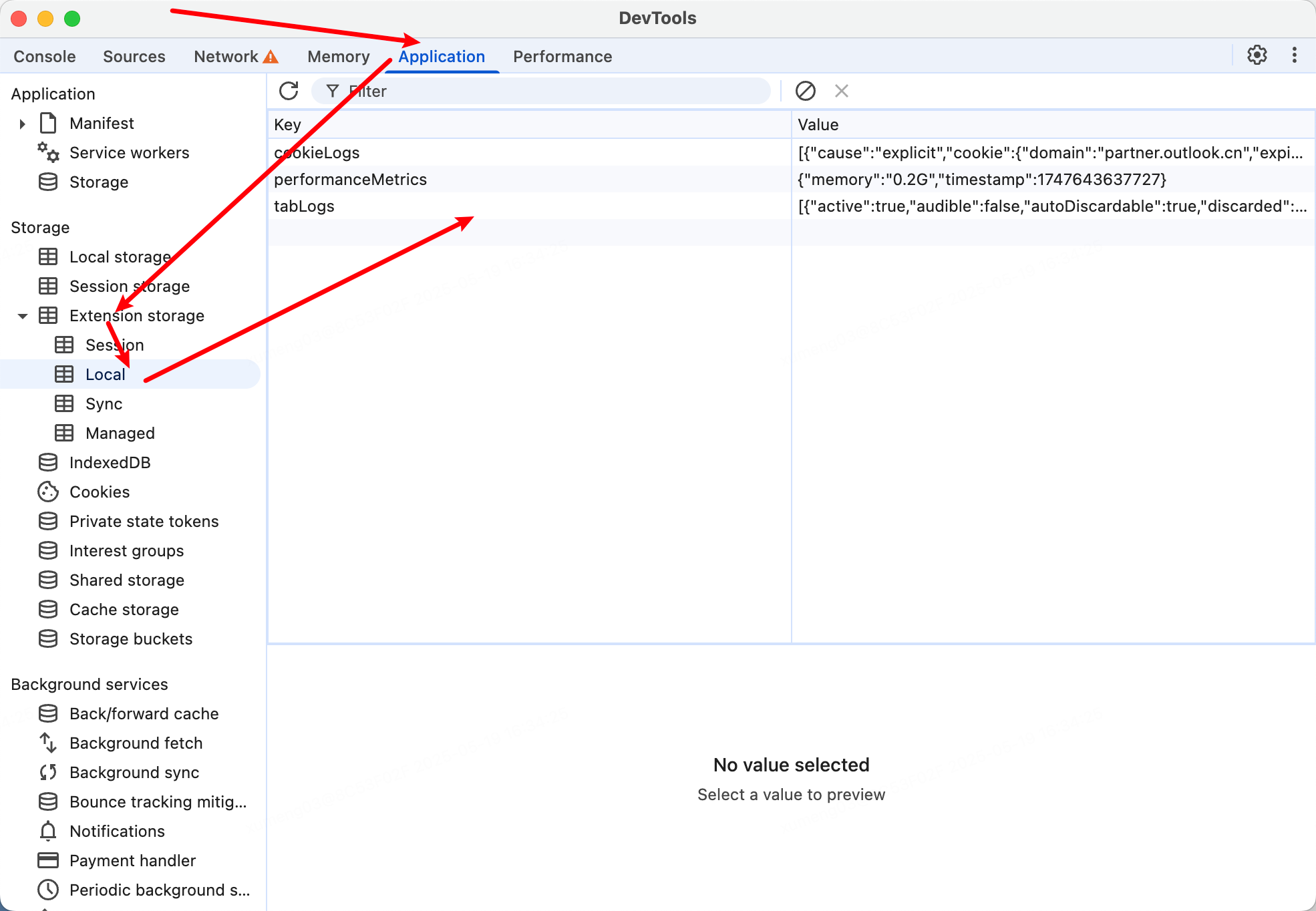The height and width of the screenshot is (911, 1316).
Task: Switch to the Console tab
Action: pos(45,57)
